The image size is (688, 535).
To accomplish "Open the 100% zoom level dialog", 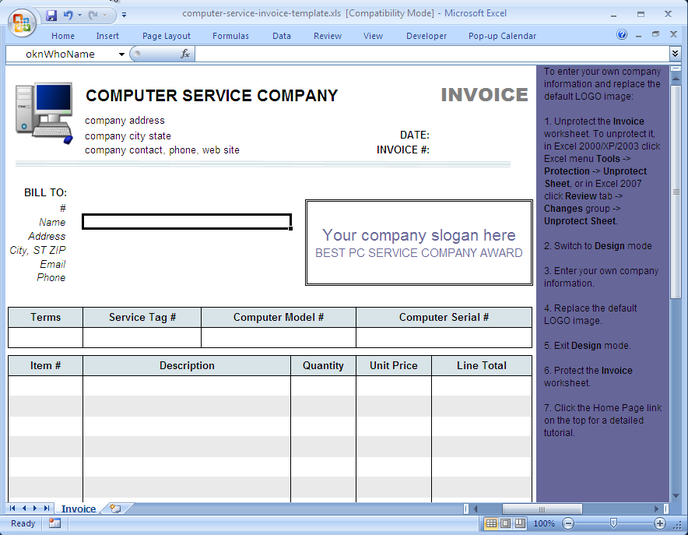I will pyautogui.click(x=544, y=524).
